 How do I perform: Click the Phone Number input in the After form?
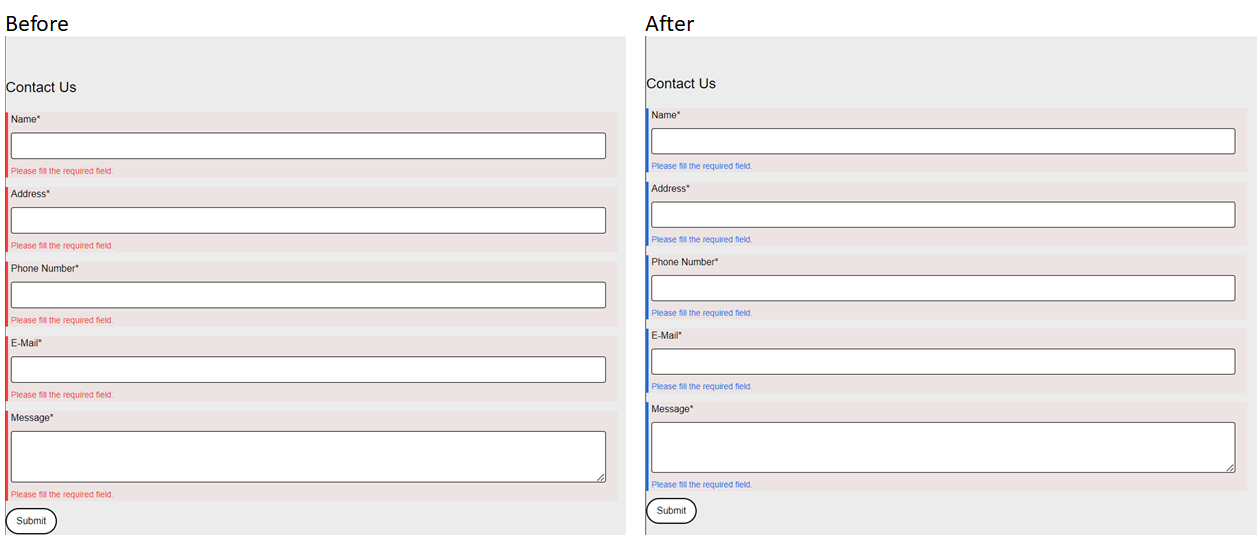pyautogui.click(x=943, y=288)
